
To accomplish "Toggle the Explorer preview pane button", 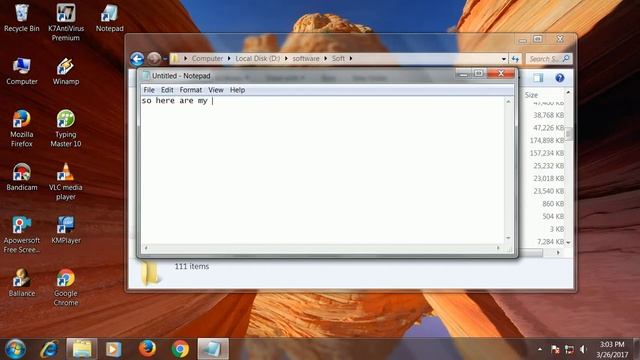I will pyautogui.click(x=538, y=78).
